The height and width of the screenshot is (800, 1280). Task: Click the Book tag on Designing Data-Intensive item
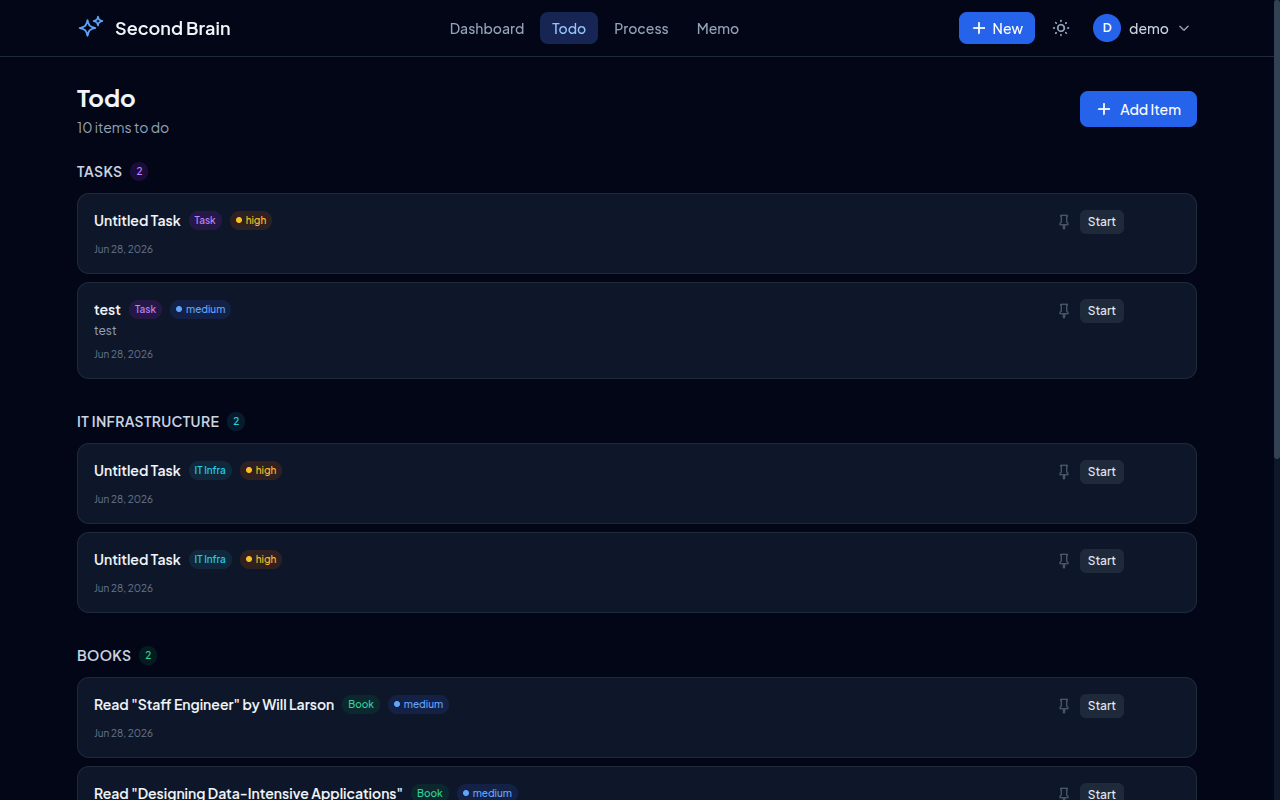(x=430, y=793)
